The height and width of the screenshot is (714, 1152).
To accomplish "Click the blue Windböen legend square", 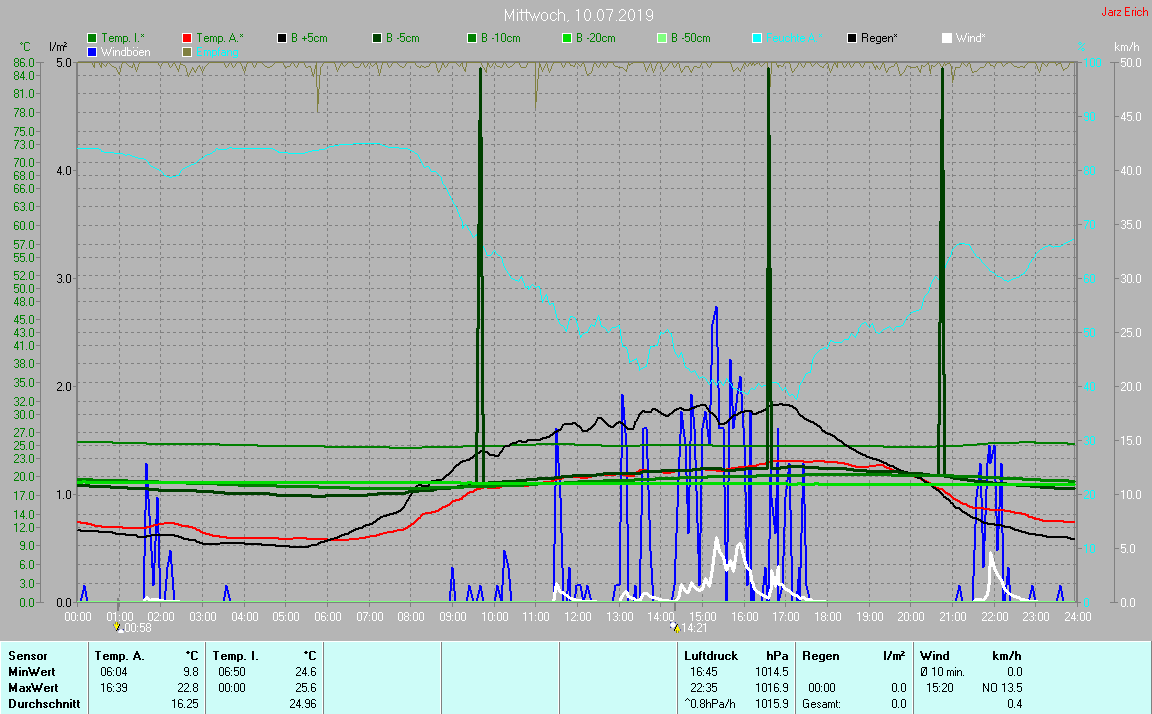I will point(93,51).
